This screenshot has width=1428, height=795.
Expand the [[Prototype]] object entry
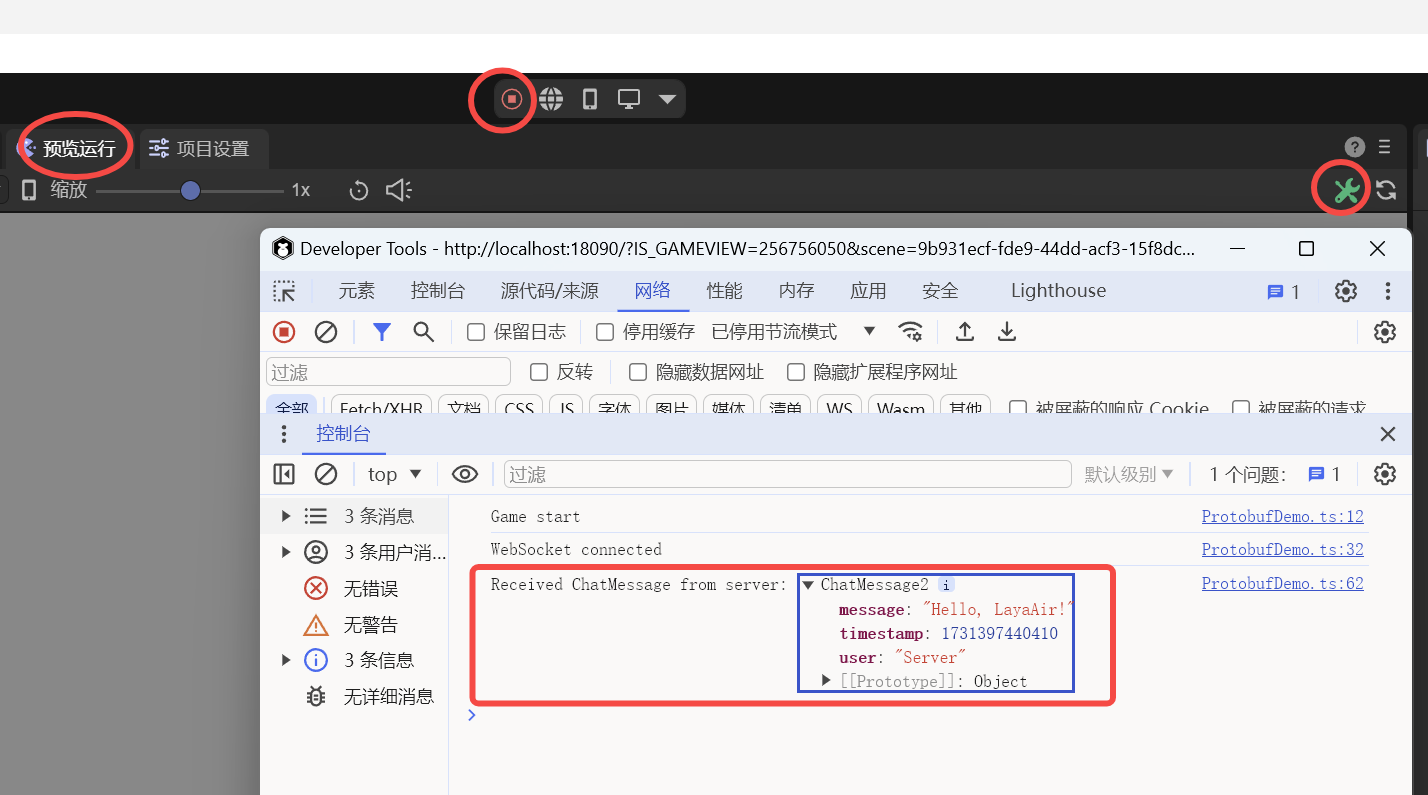827,681
